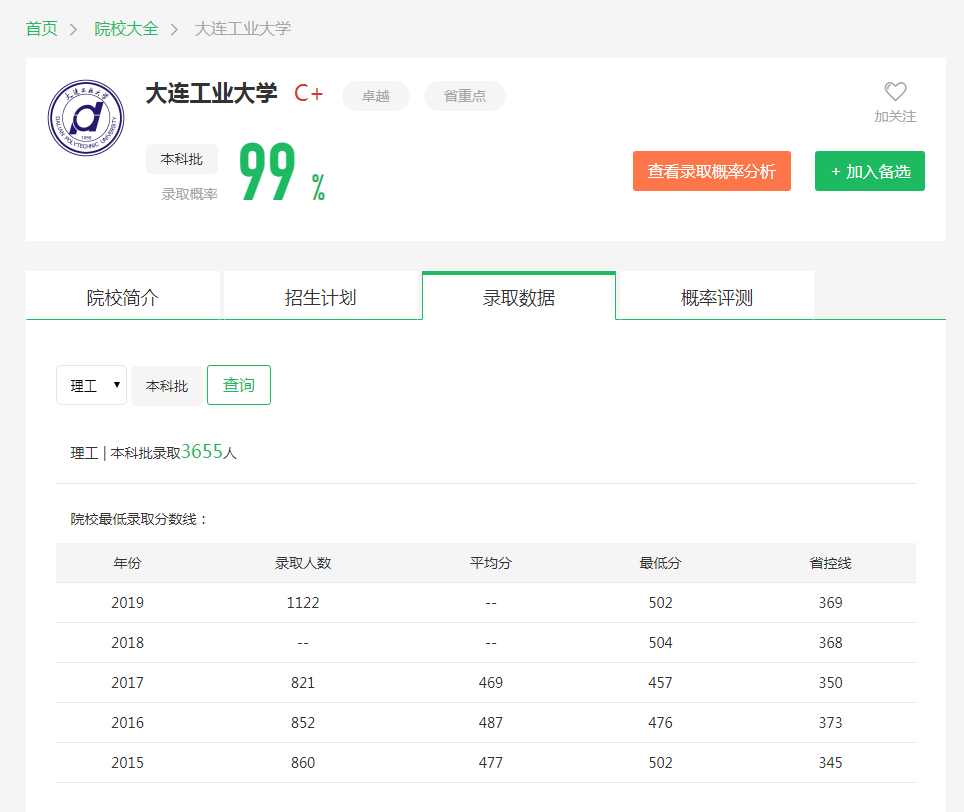Click provincial line 368
This screenshot has height=812, width=964.
(x=831, y=643)
